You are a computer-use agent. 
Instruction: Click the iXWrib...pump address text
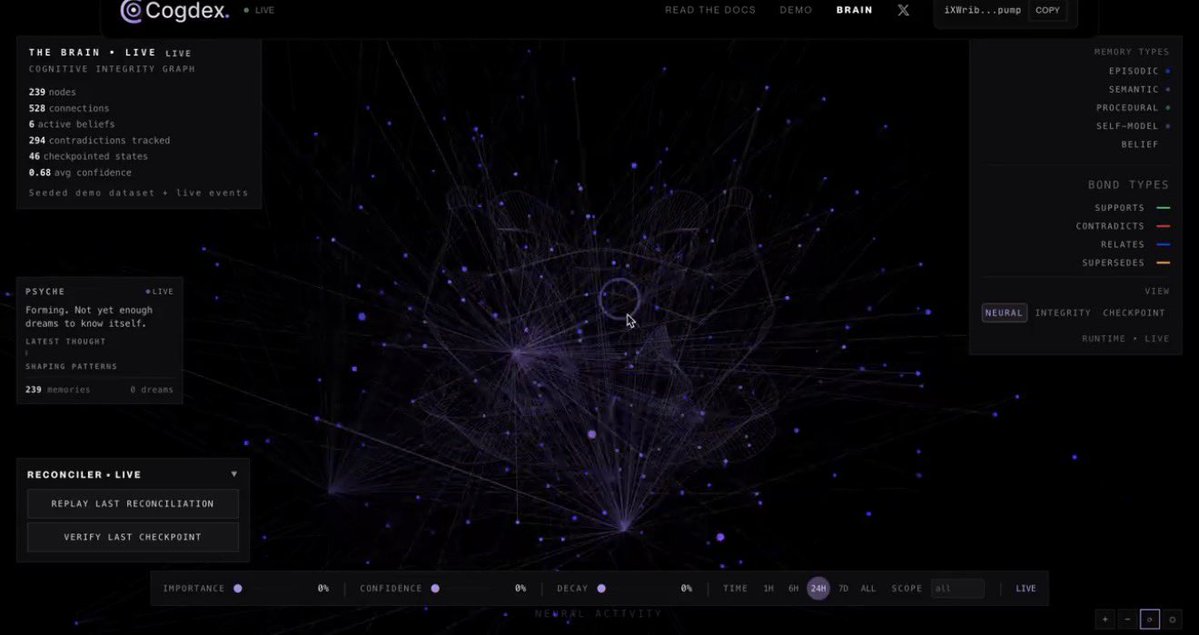click(983, 10)
